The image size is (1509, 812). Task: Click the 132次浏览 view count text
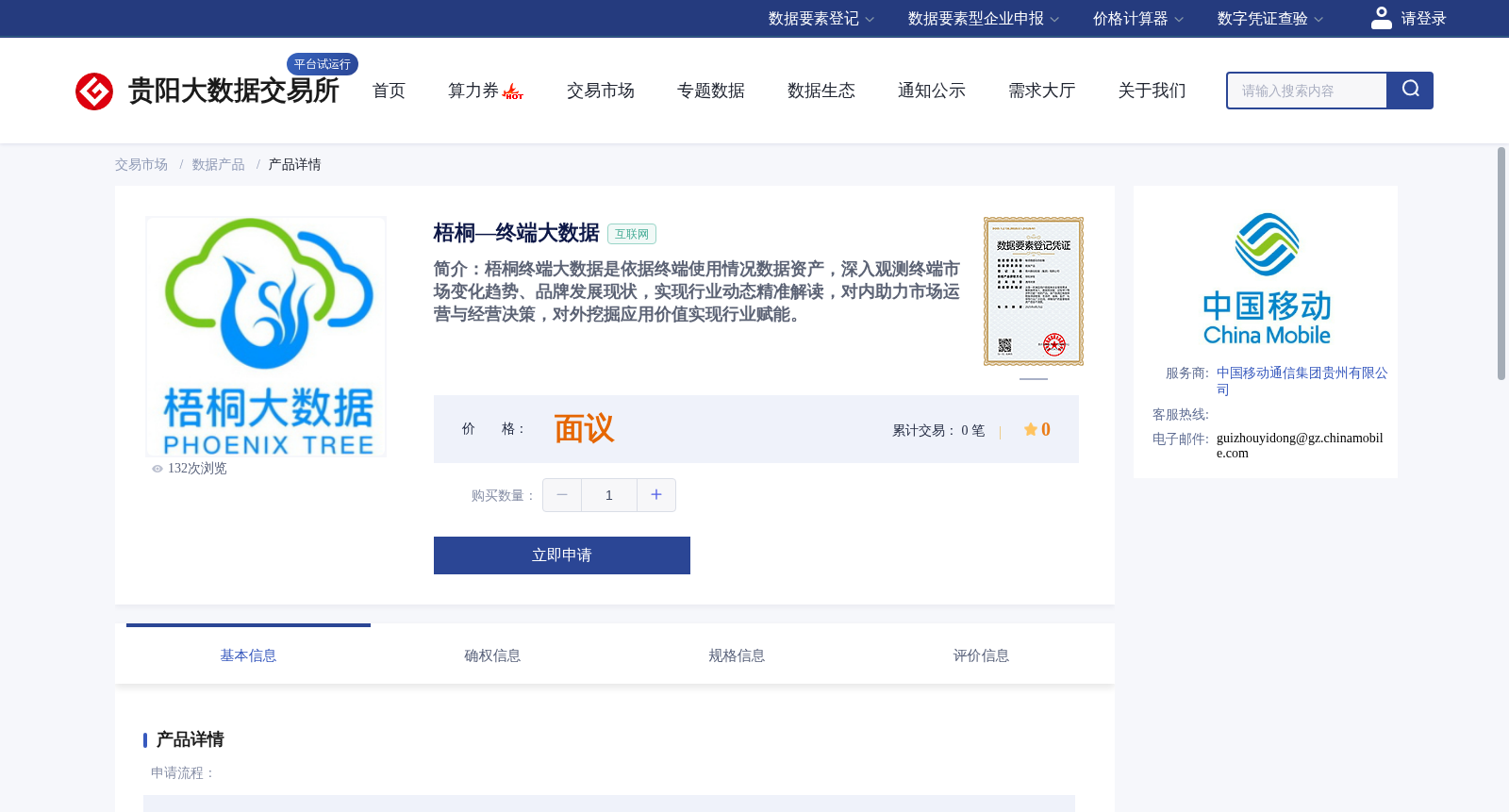tap(197, 469)
